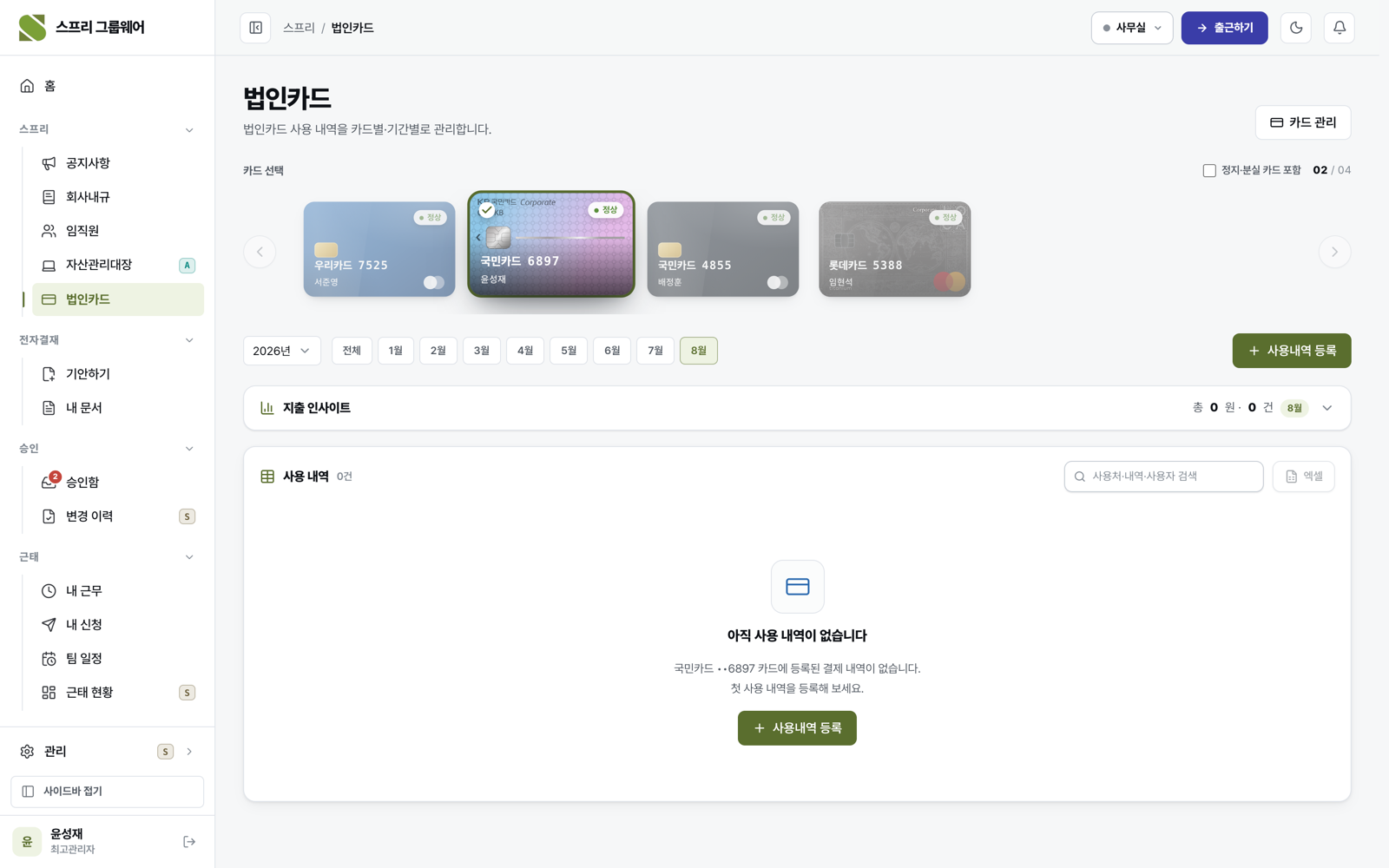
Task: Select the 전체 month filter
Action: (x=352, y=351)
